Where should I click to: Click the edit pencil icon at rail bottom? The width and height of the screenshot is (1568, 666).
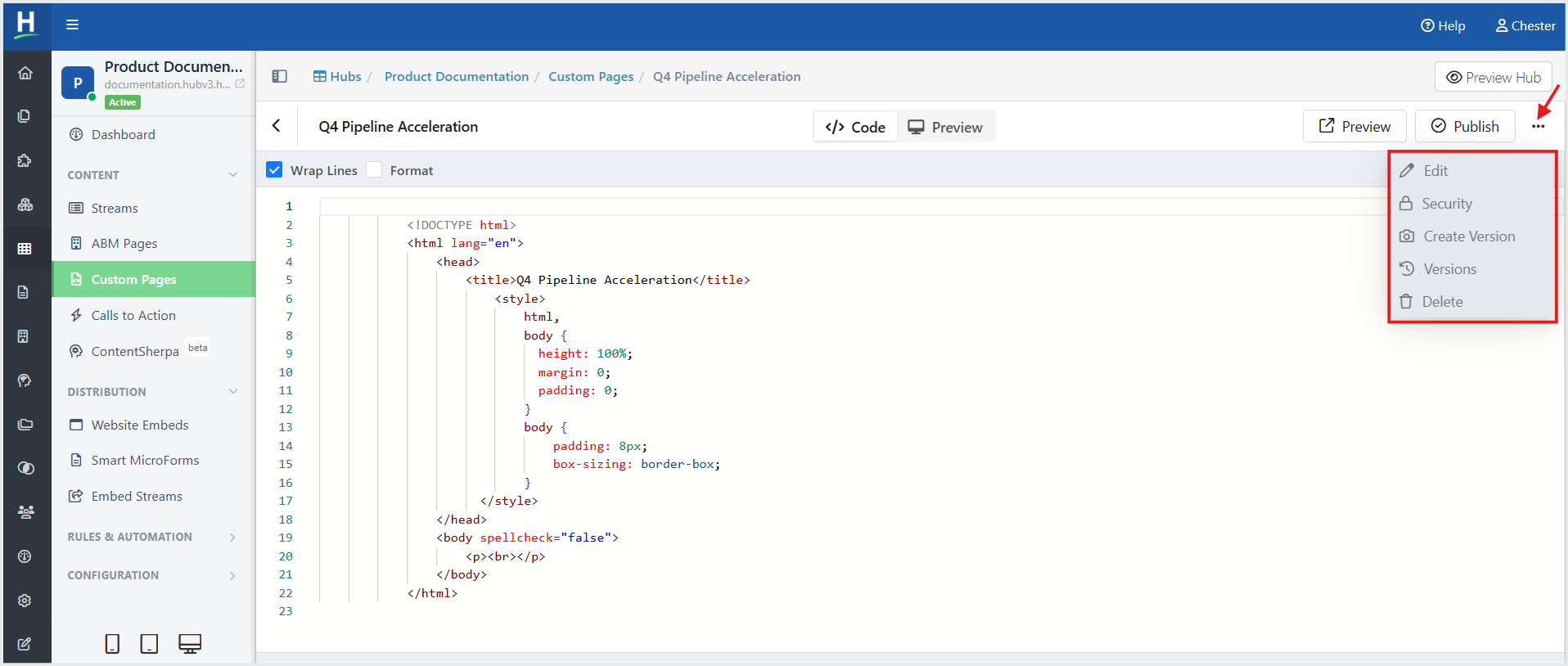[25, 644]
